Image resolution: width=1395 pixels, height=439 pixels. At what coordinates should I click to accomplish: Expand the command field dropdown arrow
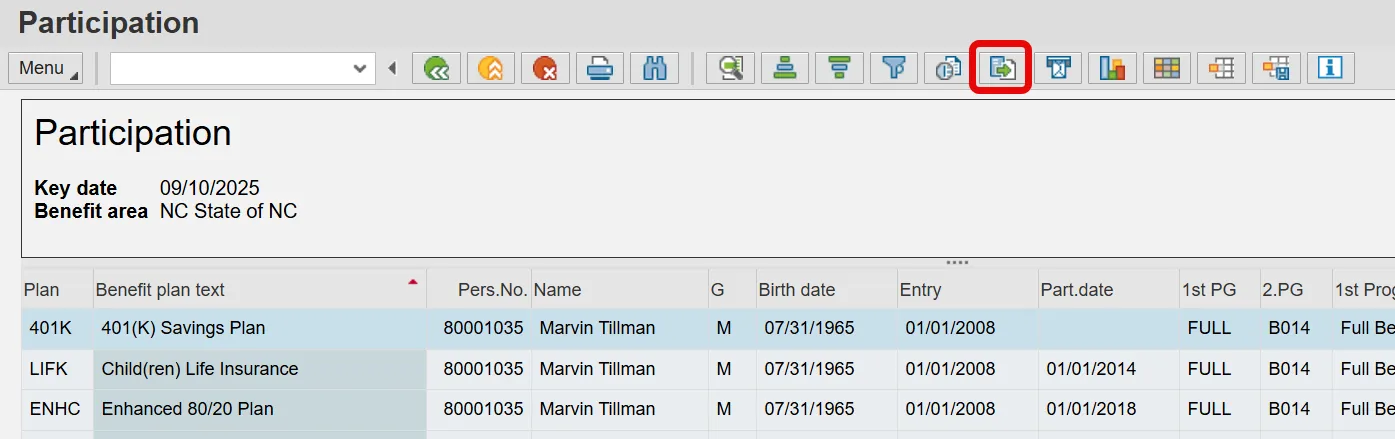click(x=360, y=69)
